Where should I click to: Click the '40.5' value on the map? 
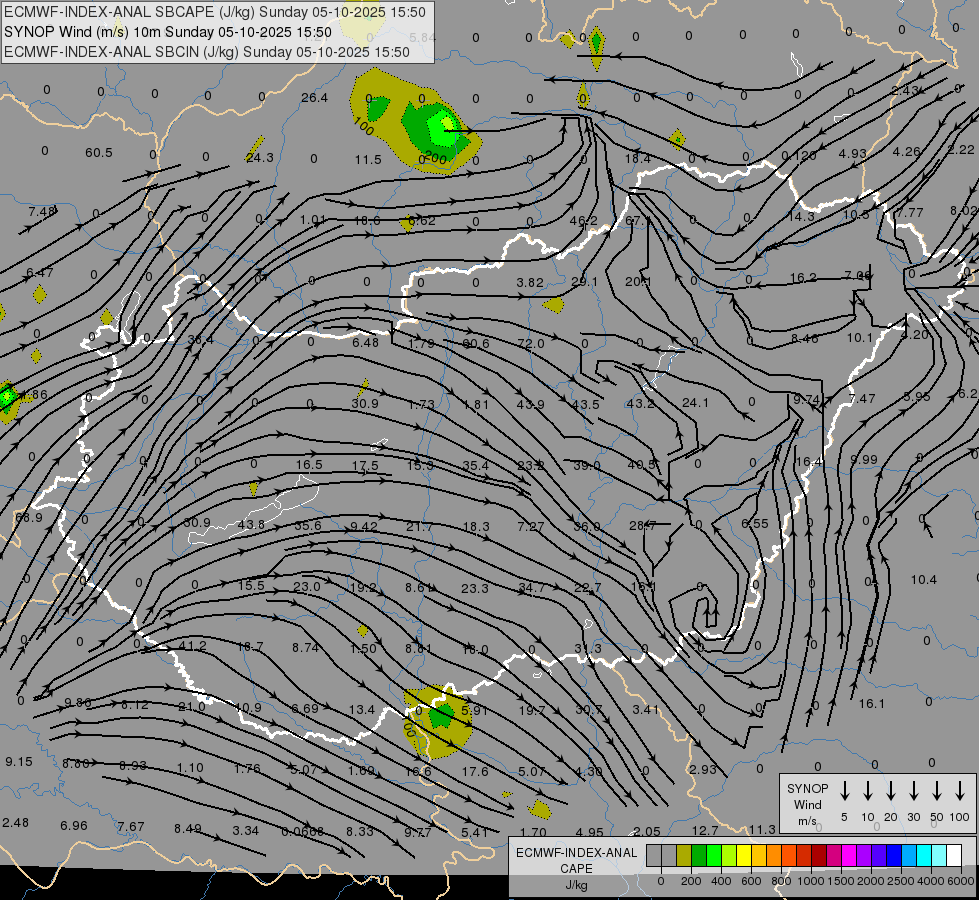[x=641, y=465]
